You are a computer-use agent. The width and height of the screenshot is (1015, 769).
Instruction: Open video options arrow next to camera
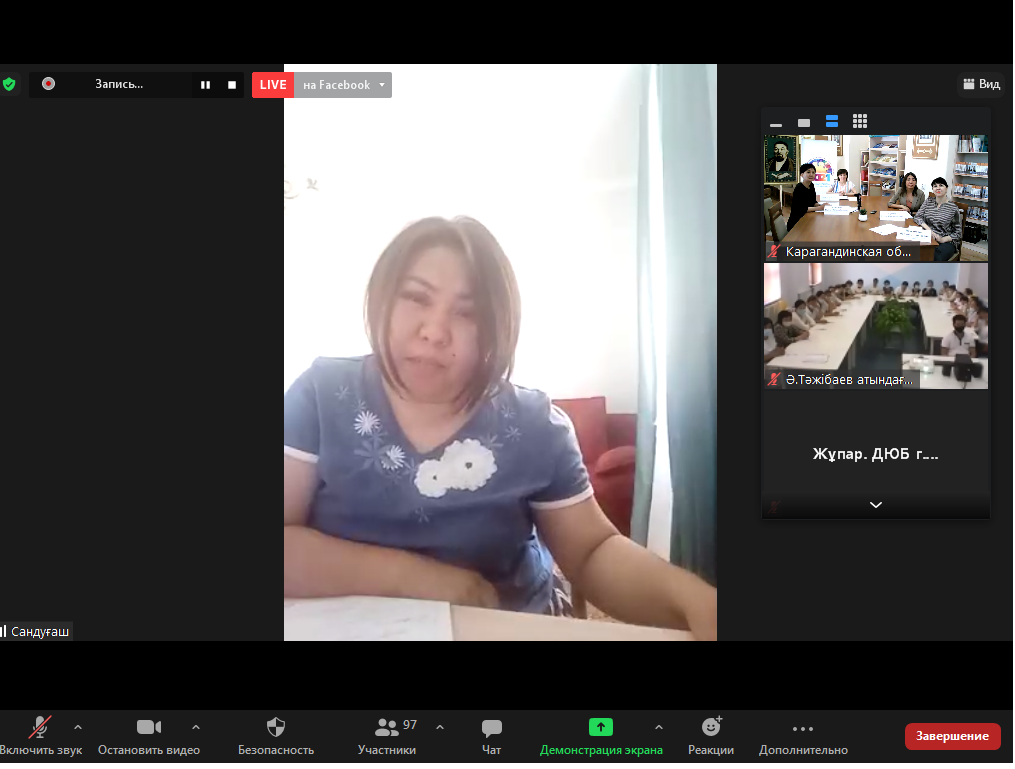(196, 727)
